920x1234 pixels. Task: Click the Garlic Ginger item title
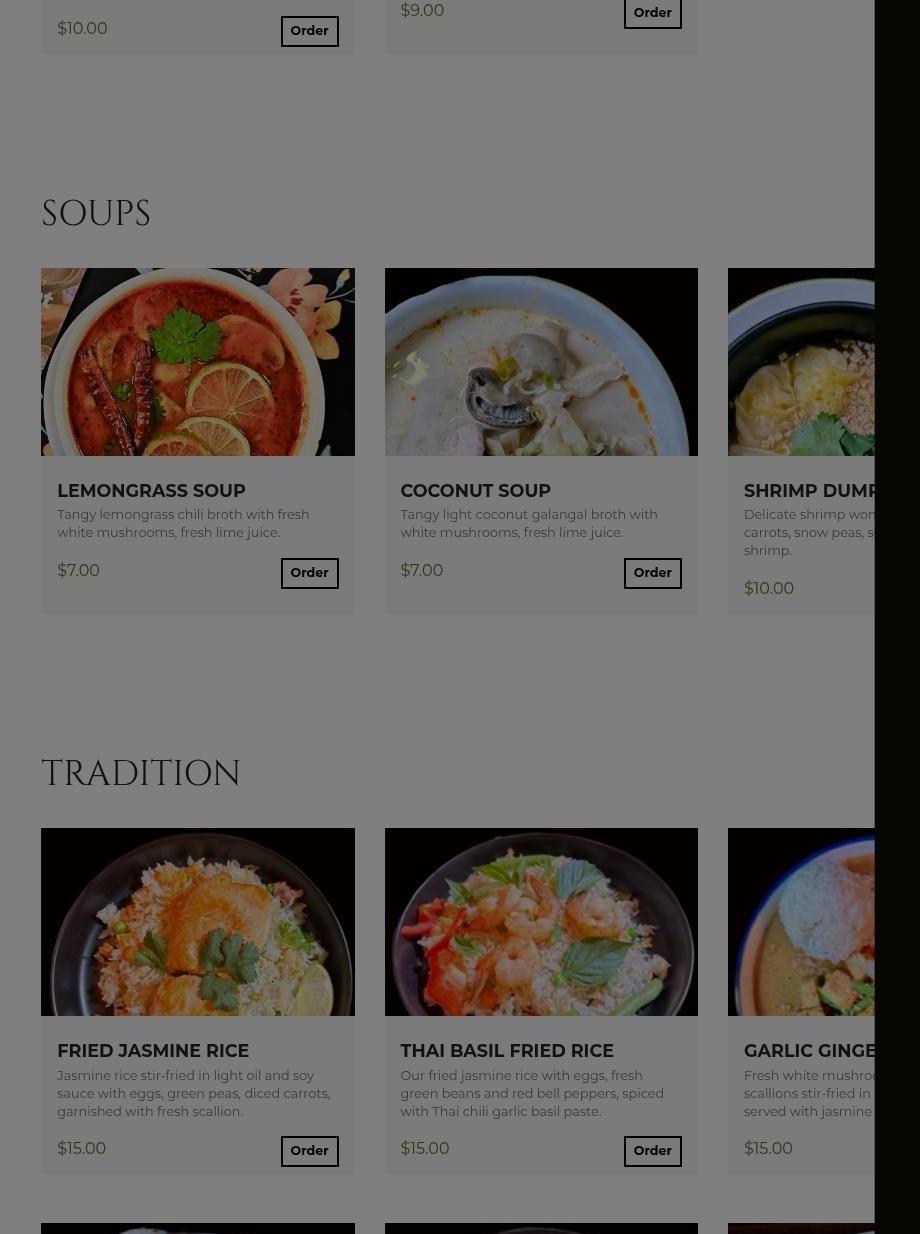[x=809, y=1051]
